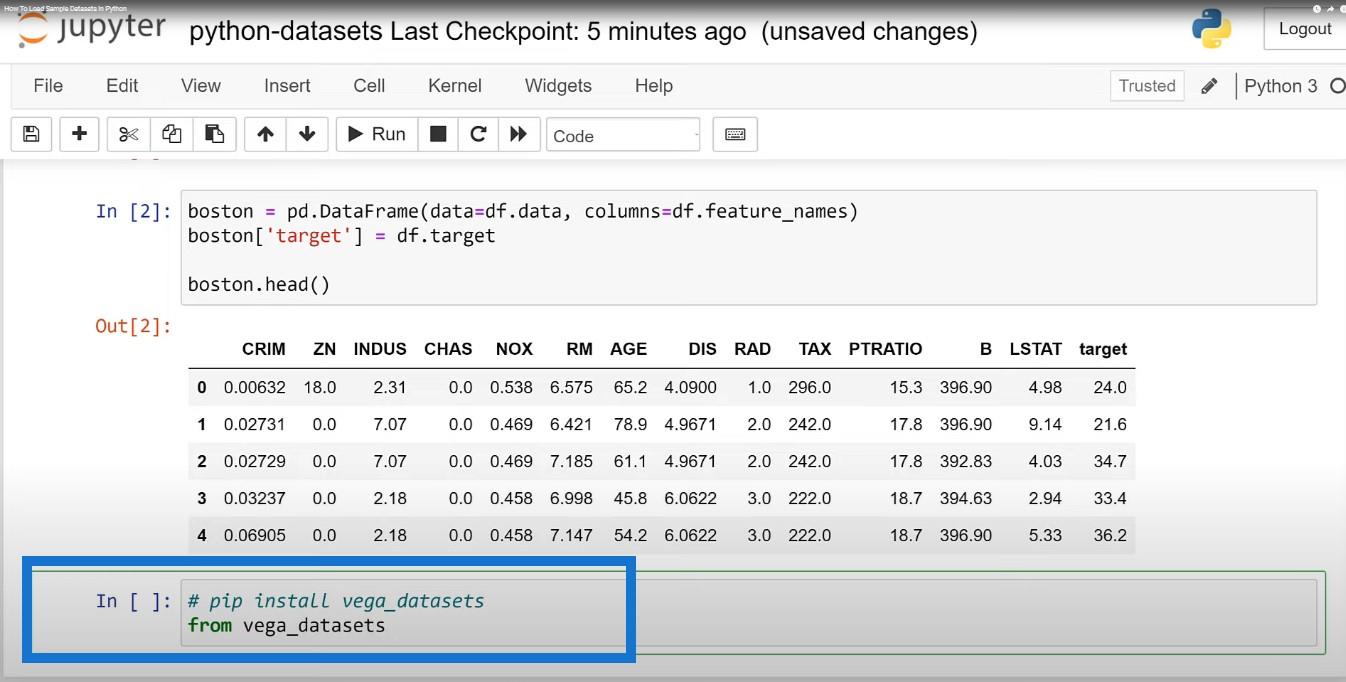Click CRIM value 0.02731
The image size is (1346, 682).
(x=254, y=424)
